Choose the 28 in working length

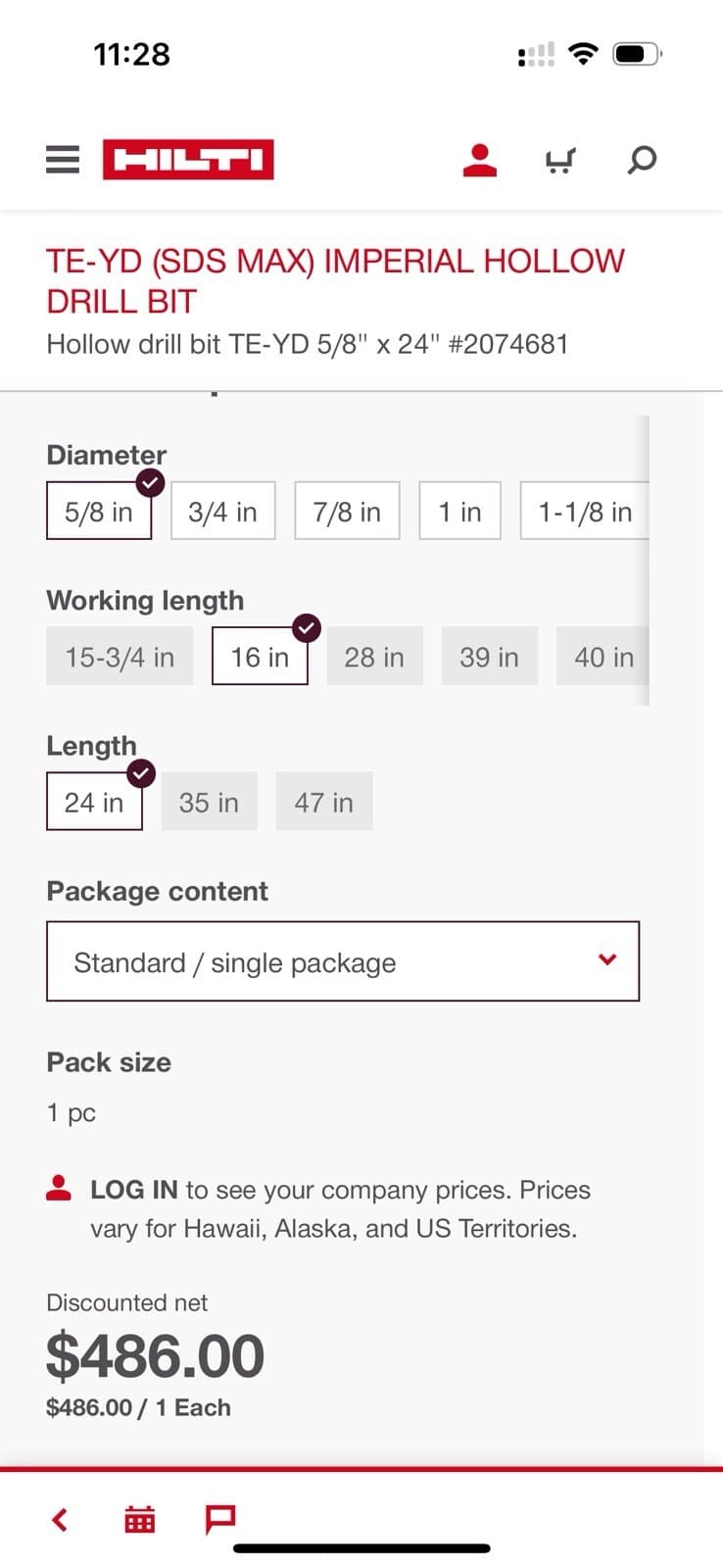[x=374, y=657]
